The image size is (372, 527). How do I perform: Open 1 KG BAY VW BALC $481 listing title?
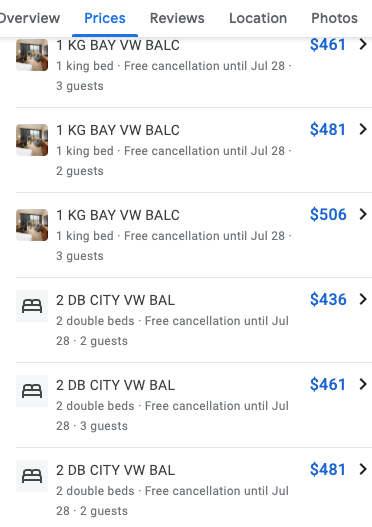tap(118, 130)
